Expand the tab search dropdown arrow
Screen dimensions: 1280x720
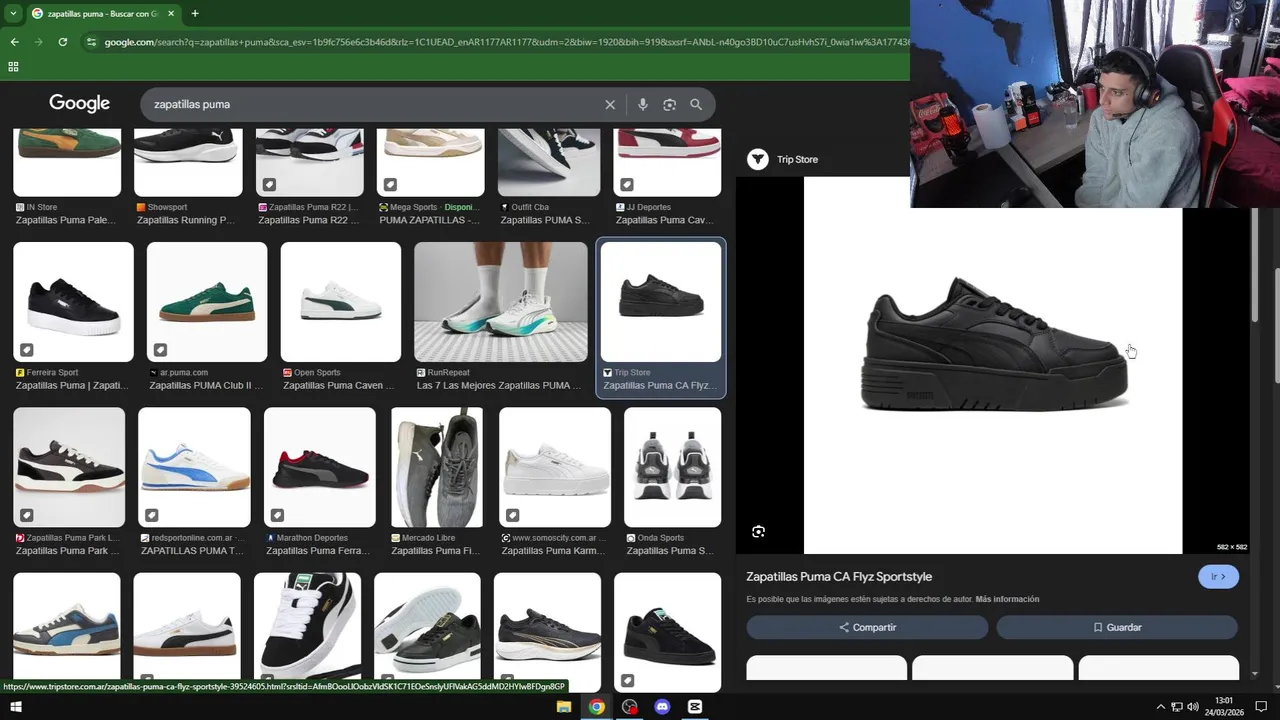pyautogui.click(x=12, y=13)
